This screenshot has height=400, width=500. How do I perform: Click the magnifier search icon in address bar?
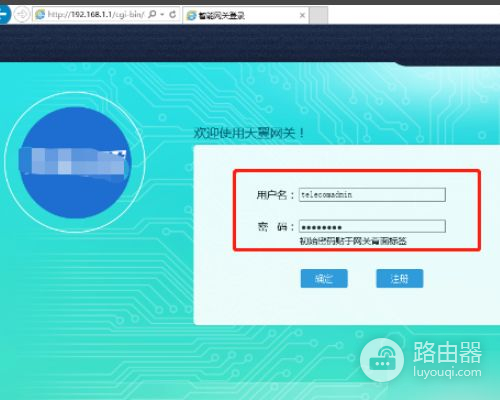click(x=152, y=14)
